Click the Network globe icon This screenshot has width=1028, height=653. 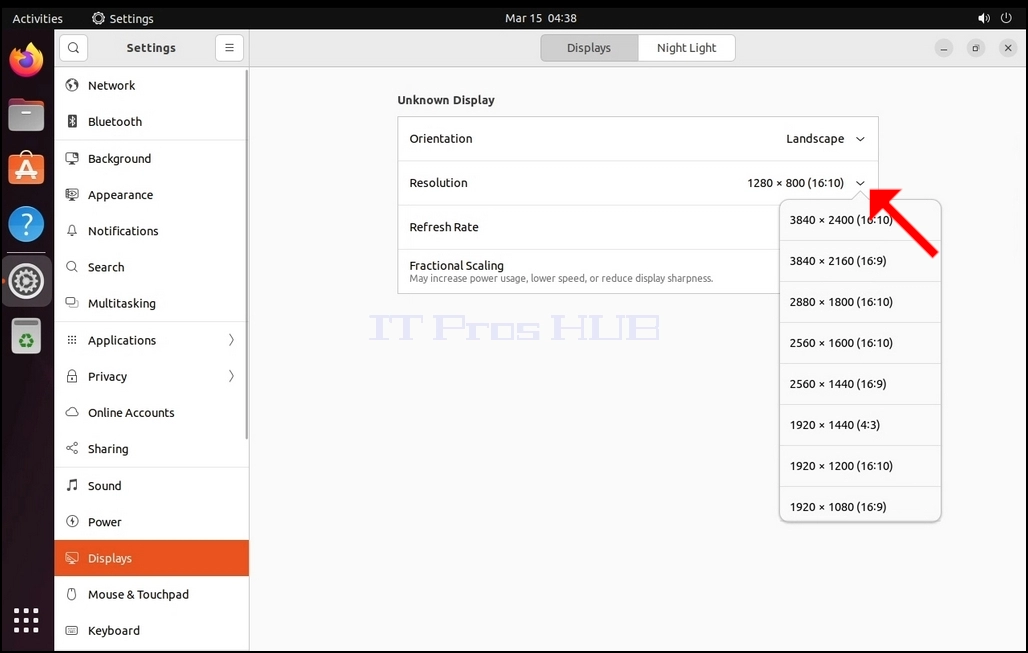(x=72, y=85)
